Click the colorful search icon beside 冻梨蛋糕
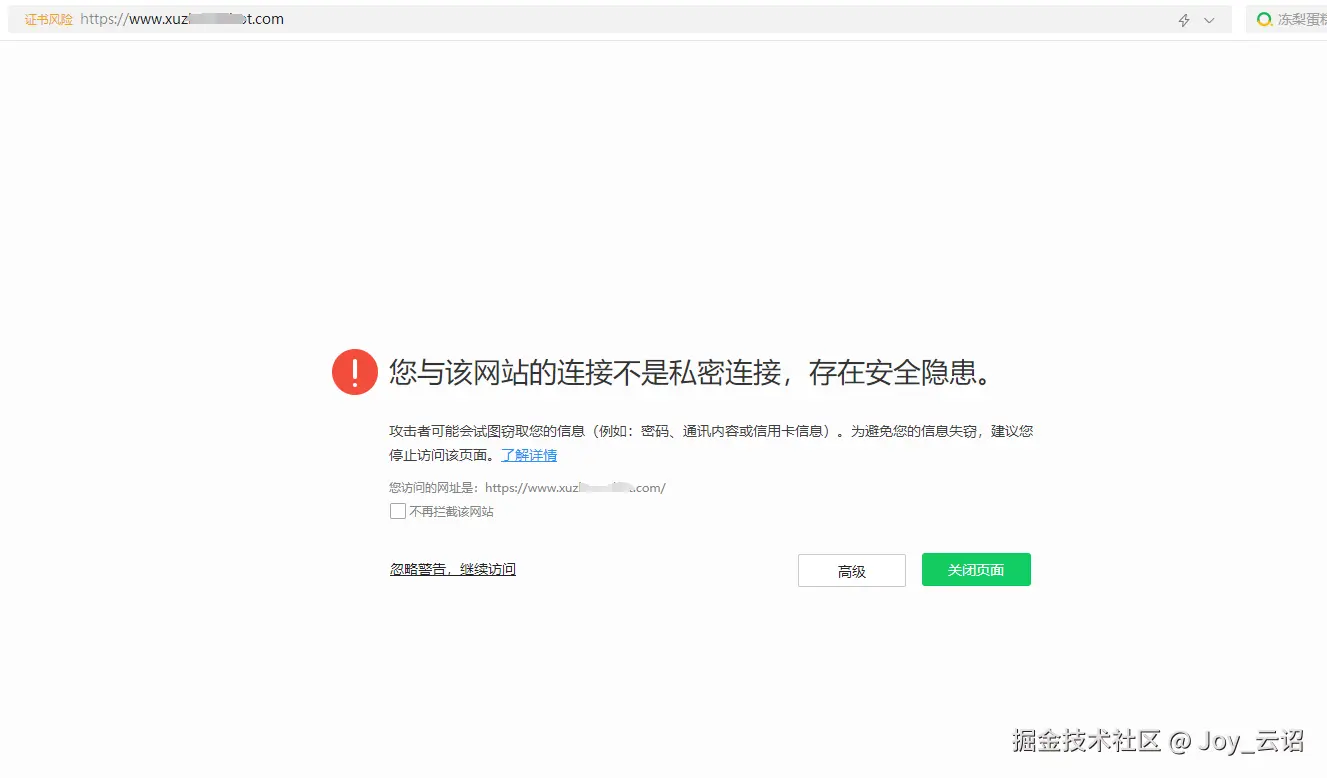The image size is (1327, 778). [x=1264, y=19]
